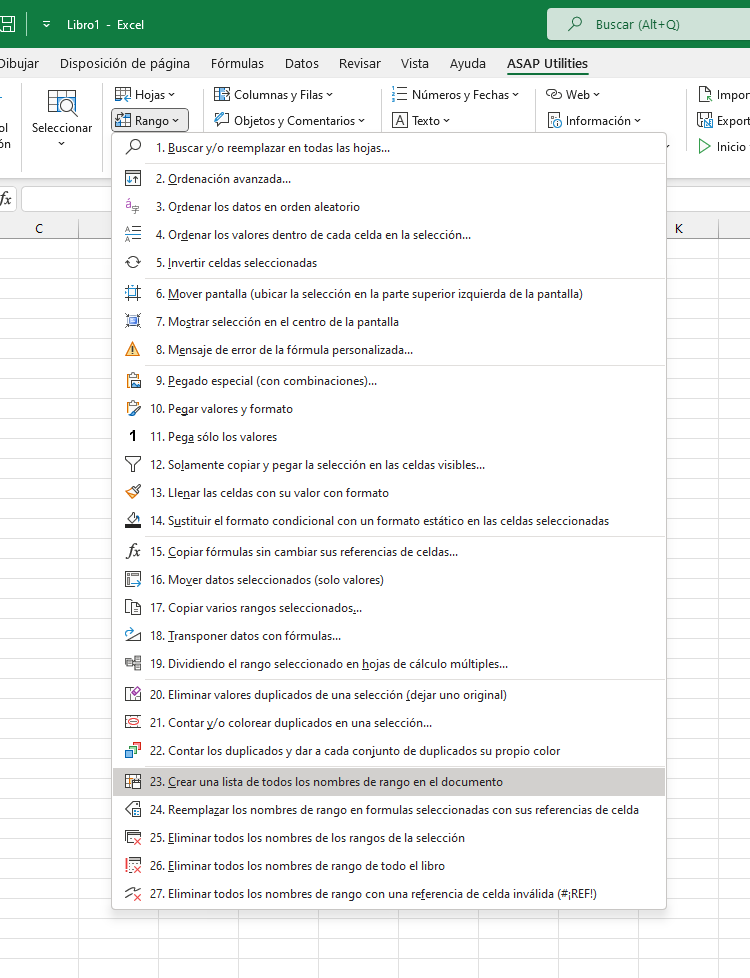Open the Hojas dropdown
The height and width of the screenshot is (978, 750).
145,95
